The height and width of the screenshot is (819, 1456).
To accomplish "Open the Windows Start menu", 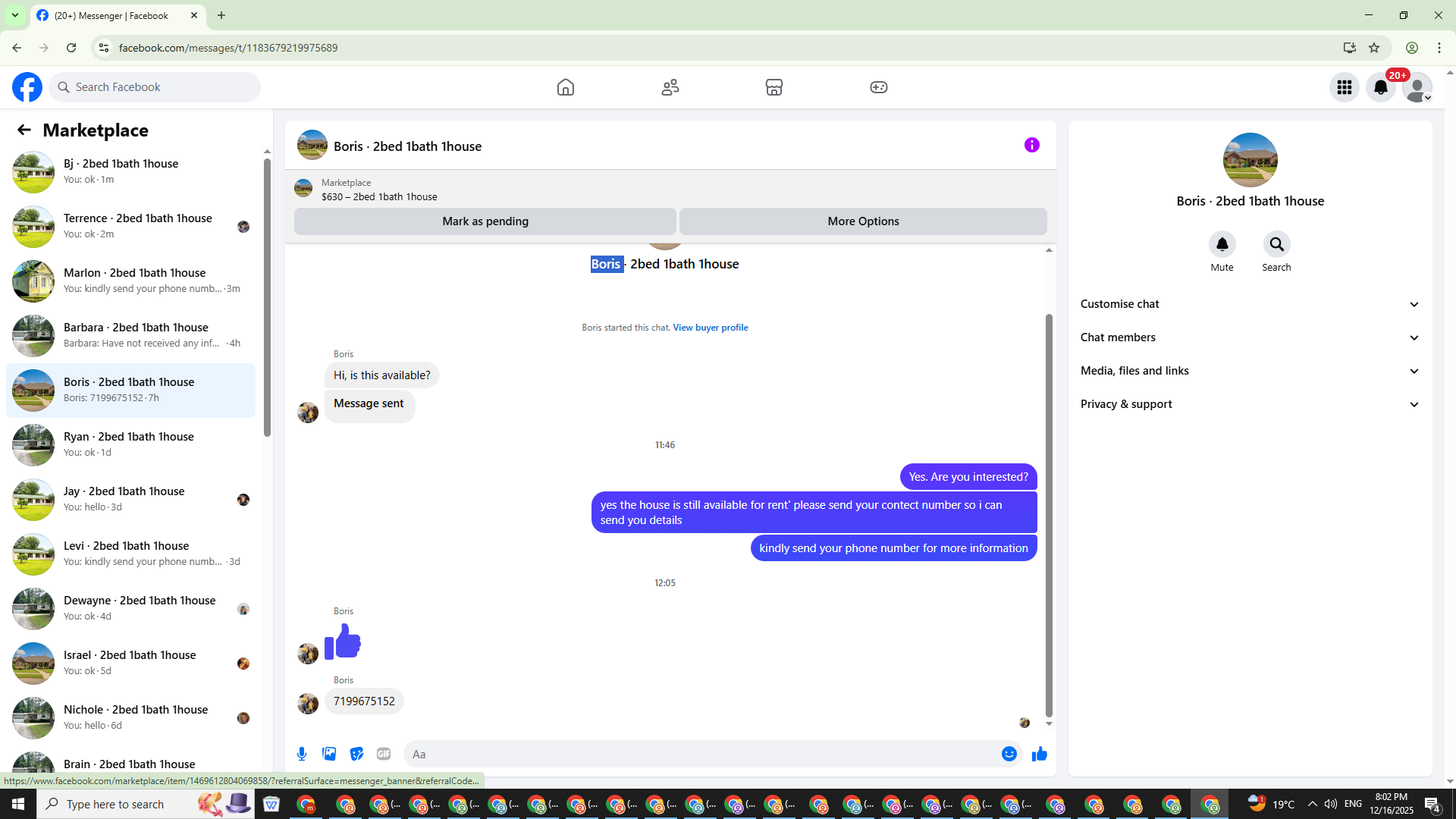I will [18, 804].
